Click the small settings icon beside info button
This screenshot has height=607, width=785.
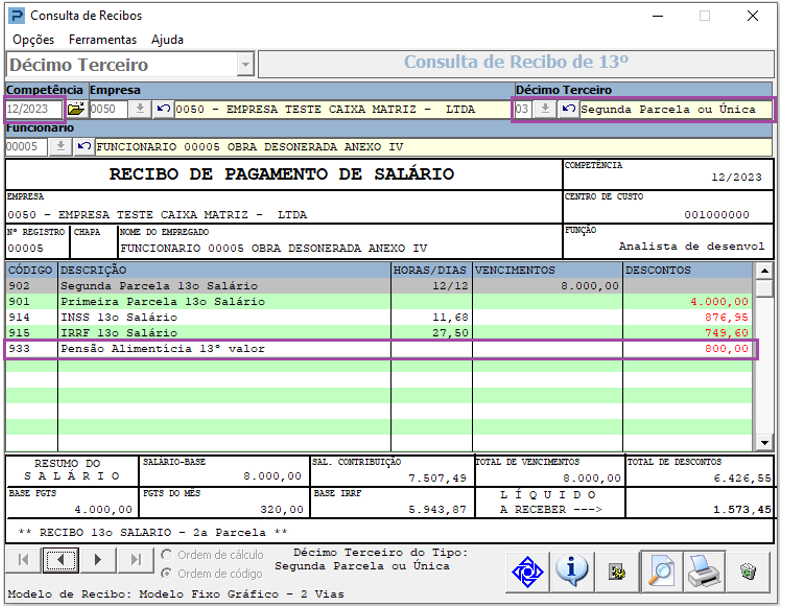click(x=617, y=571)
